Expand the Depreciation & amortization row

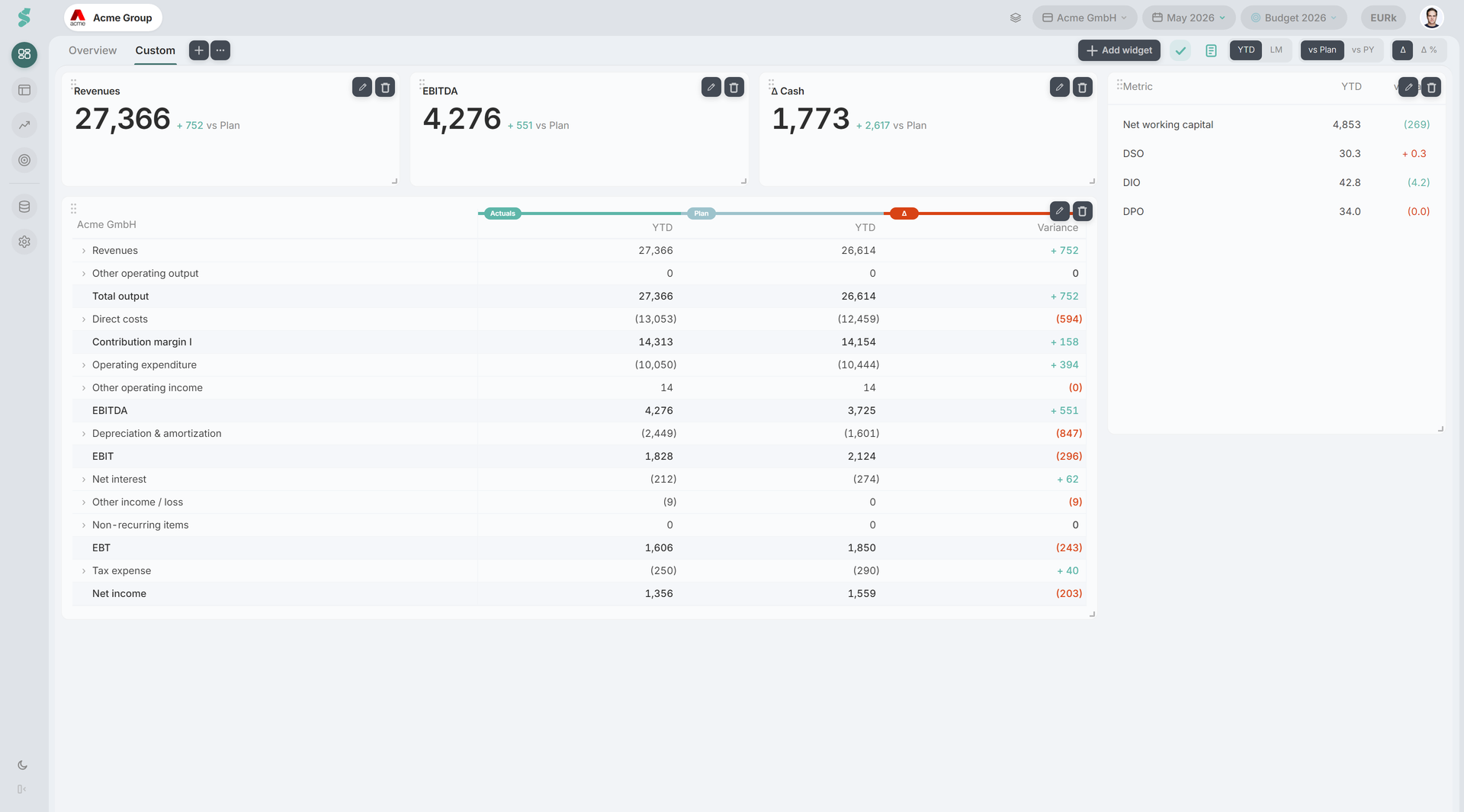(84, 434)
